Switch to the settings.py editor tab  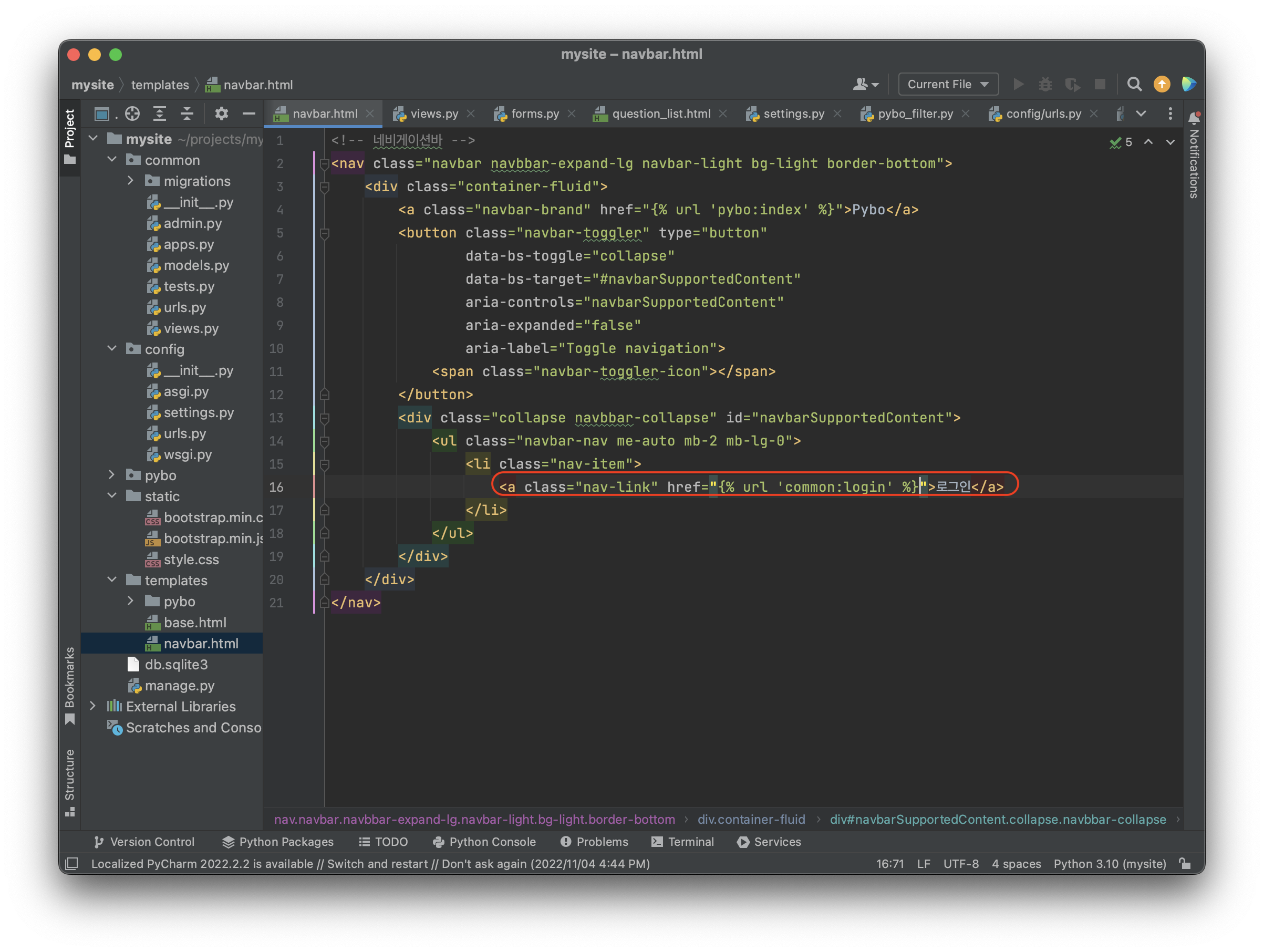point(793,113)
